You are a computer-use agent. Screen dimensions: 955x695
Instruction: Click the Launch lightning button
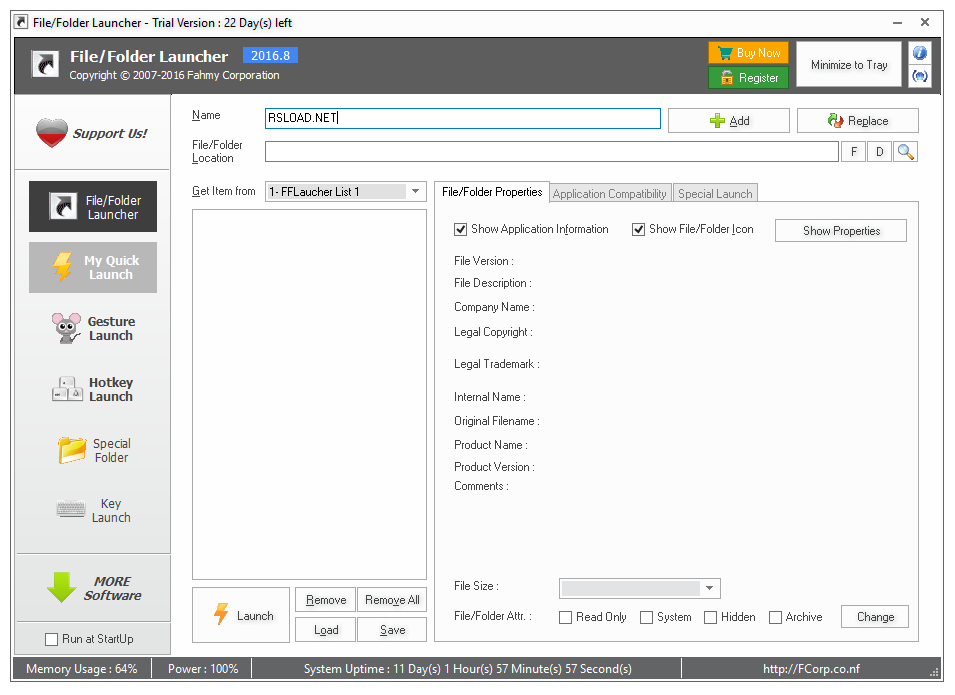[x=241, y=615]
